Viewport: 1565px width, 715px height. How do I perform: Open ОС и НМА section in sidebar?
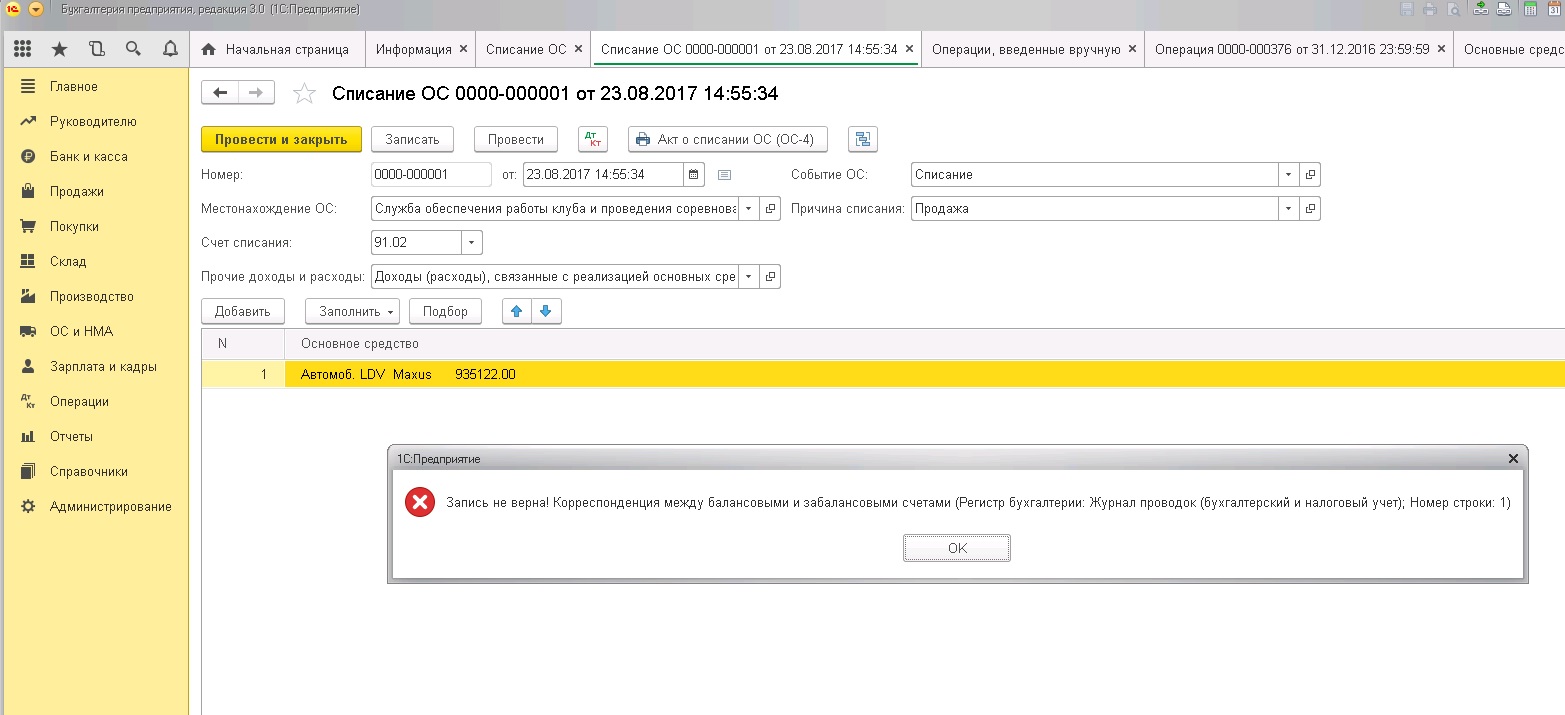(81, 332)
